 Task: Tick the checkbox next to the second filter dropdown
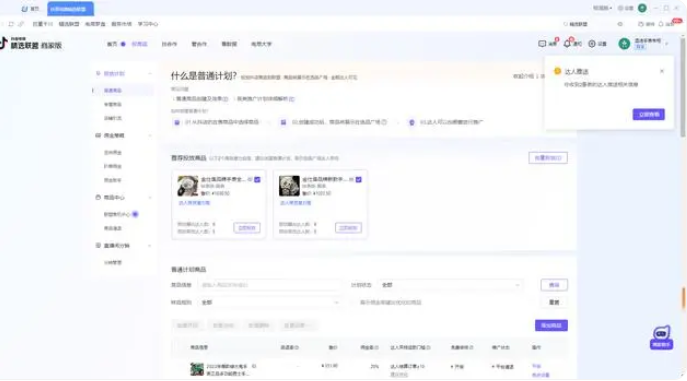[x=353, y=303]
